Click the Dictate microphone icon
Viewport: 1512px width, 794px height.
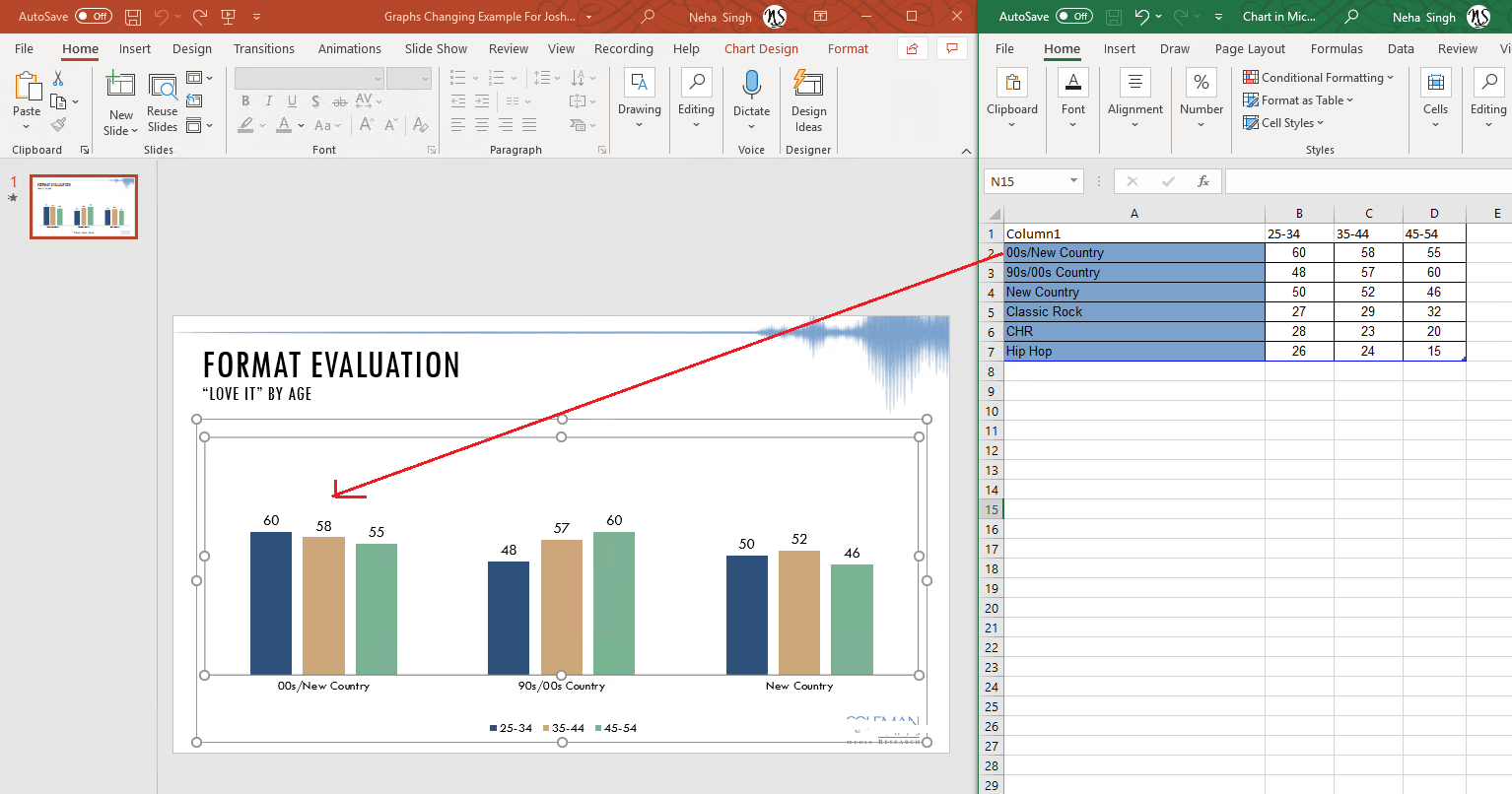pos(751,85)
